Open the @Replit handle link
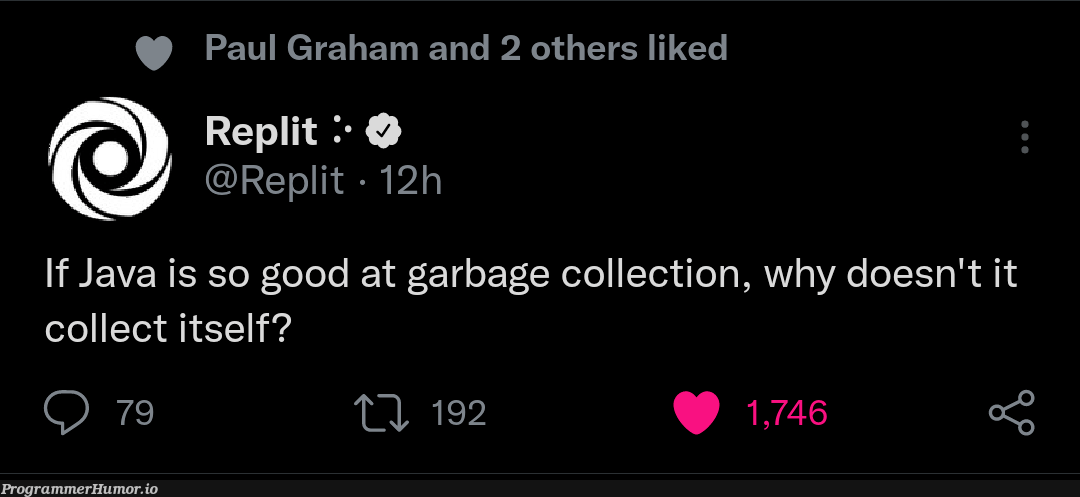 pyautogui.click(x=273, y=181)
